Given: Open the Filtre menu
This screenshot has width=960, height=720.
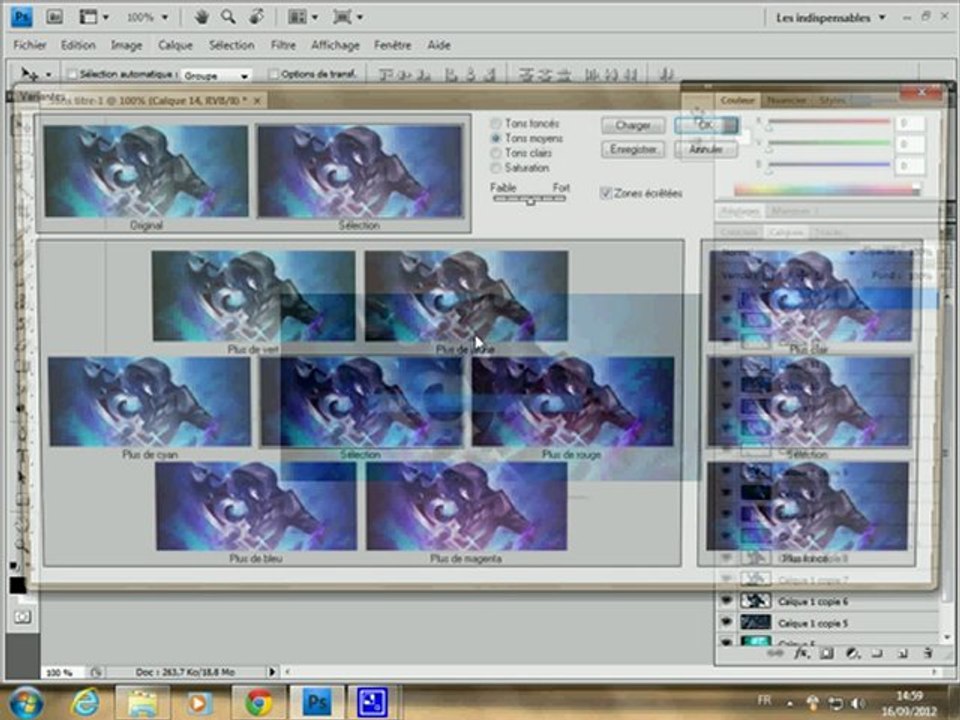Looking at the screenshot, I should click(x=283, y=45).
